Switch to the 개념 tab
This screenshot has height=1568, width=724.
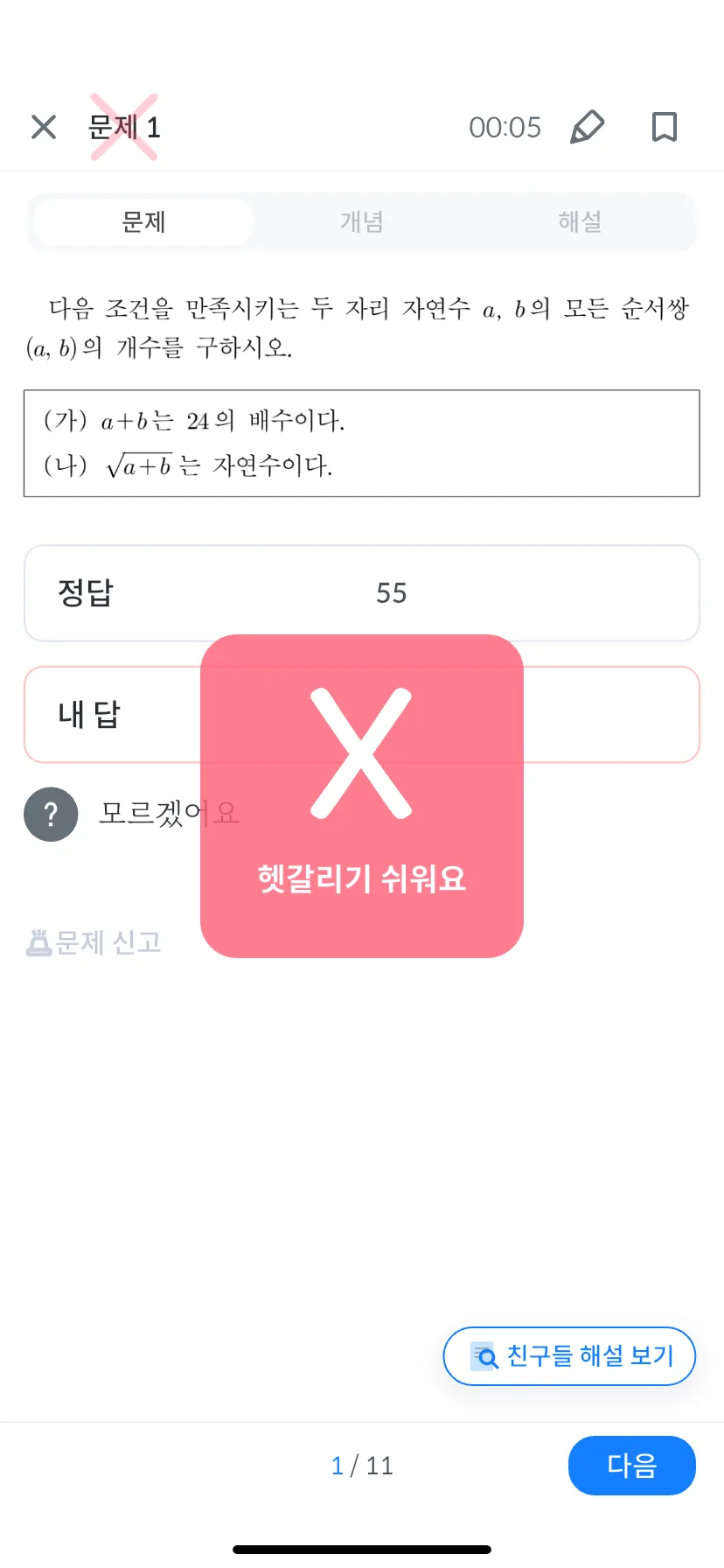pos(362,222)
